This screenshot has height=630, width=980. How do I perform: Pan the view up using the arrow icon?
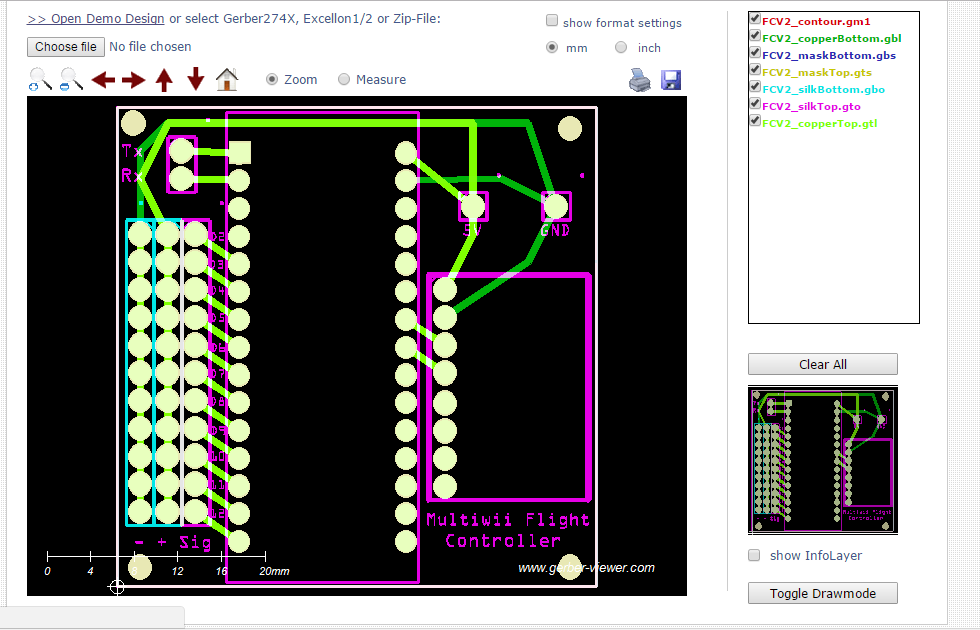point(164,78)
